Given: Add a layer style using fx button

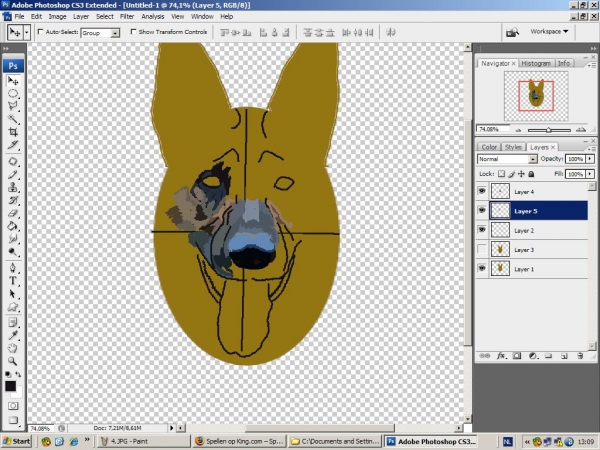Looking at the screenshot, I should (x=501, y=356).
